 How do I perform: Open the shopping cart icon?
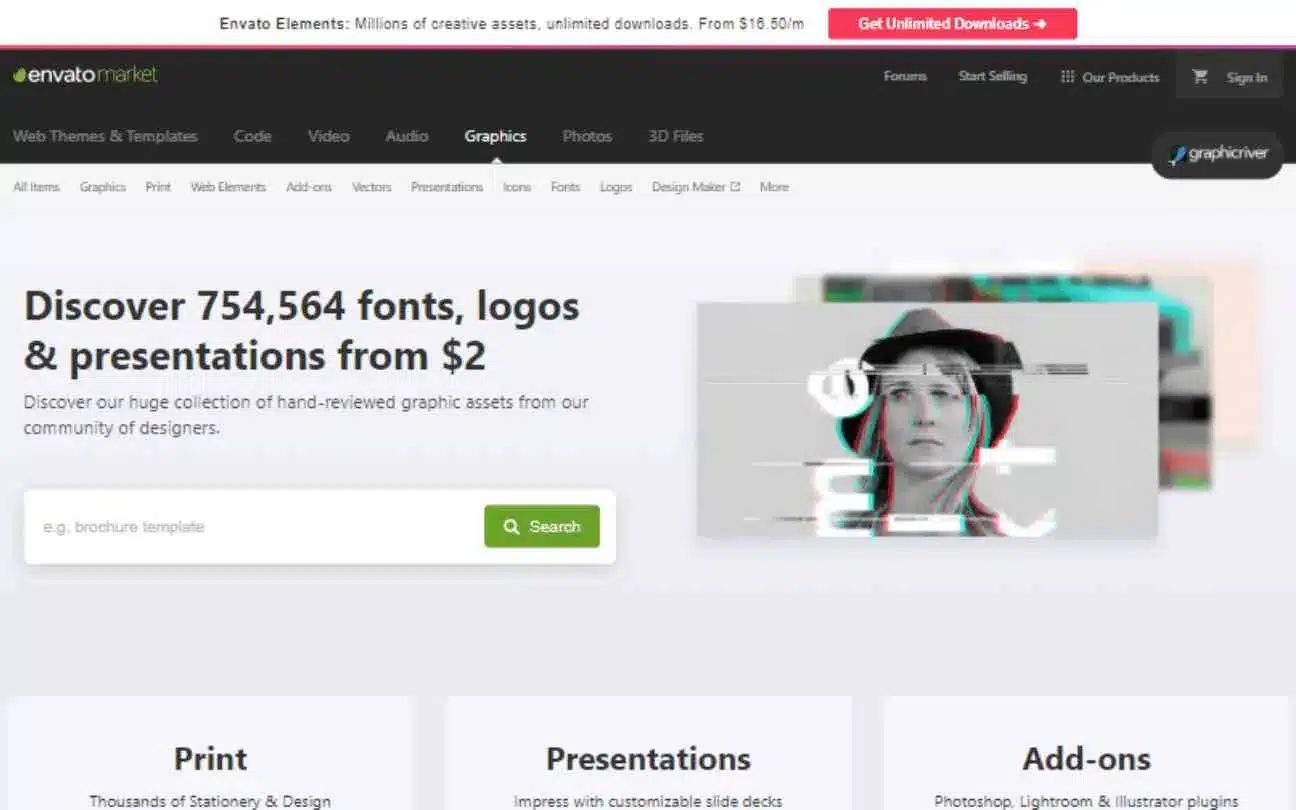click(x=1200, y=77)
